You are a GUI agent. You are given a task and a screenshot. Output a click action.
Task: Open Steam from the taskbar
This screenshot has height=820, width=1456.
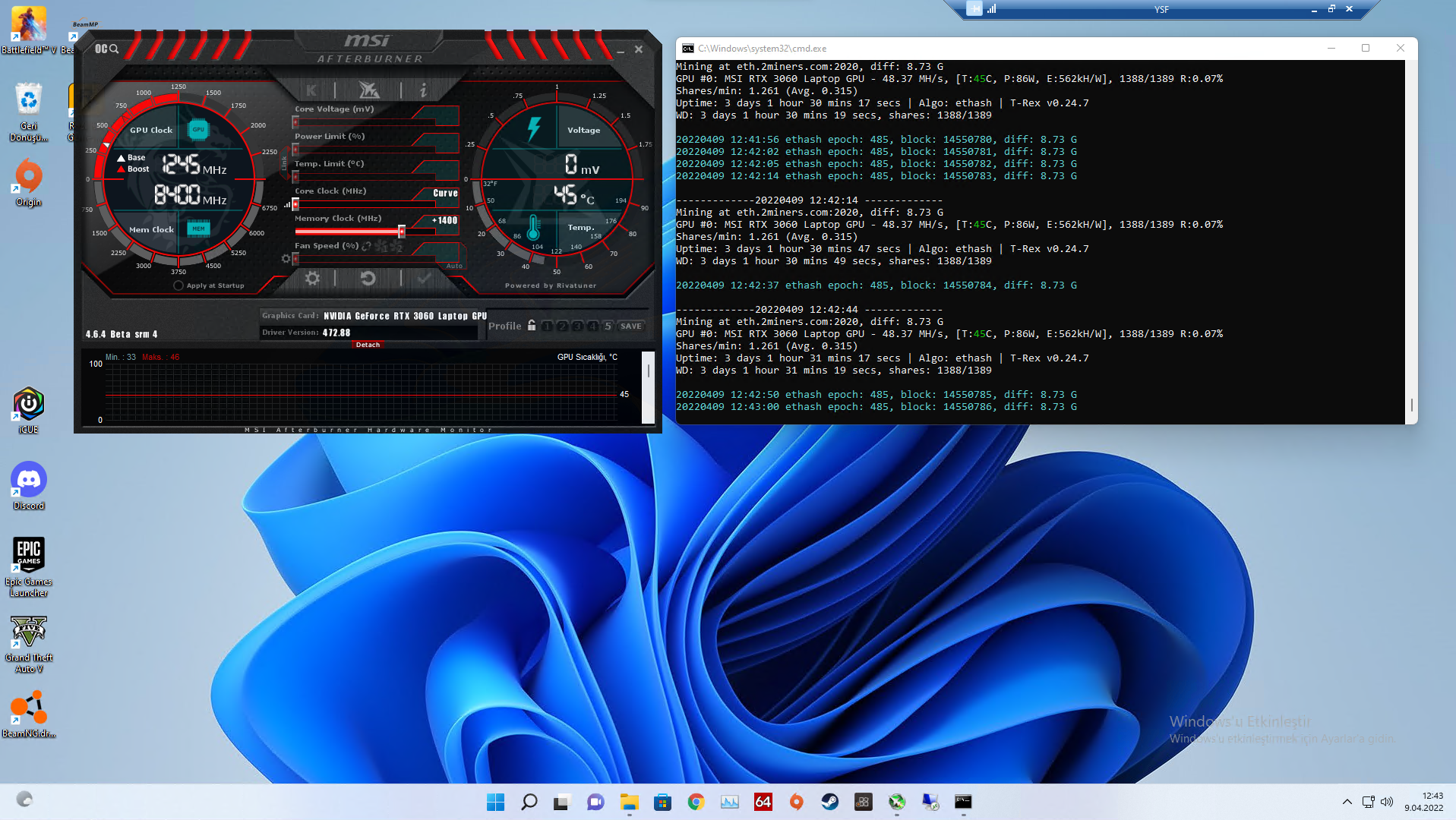pyautogui.click(x=829, y=802)
